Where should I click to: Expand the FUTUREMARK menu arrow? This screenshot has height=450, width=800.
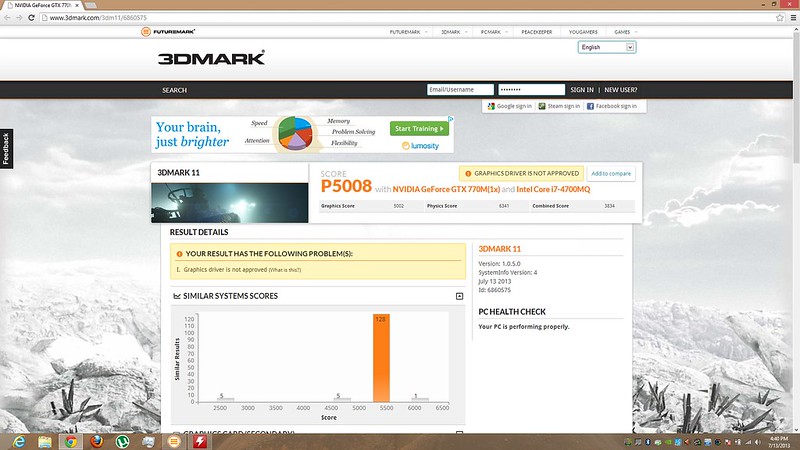tap(426, 32)
